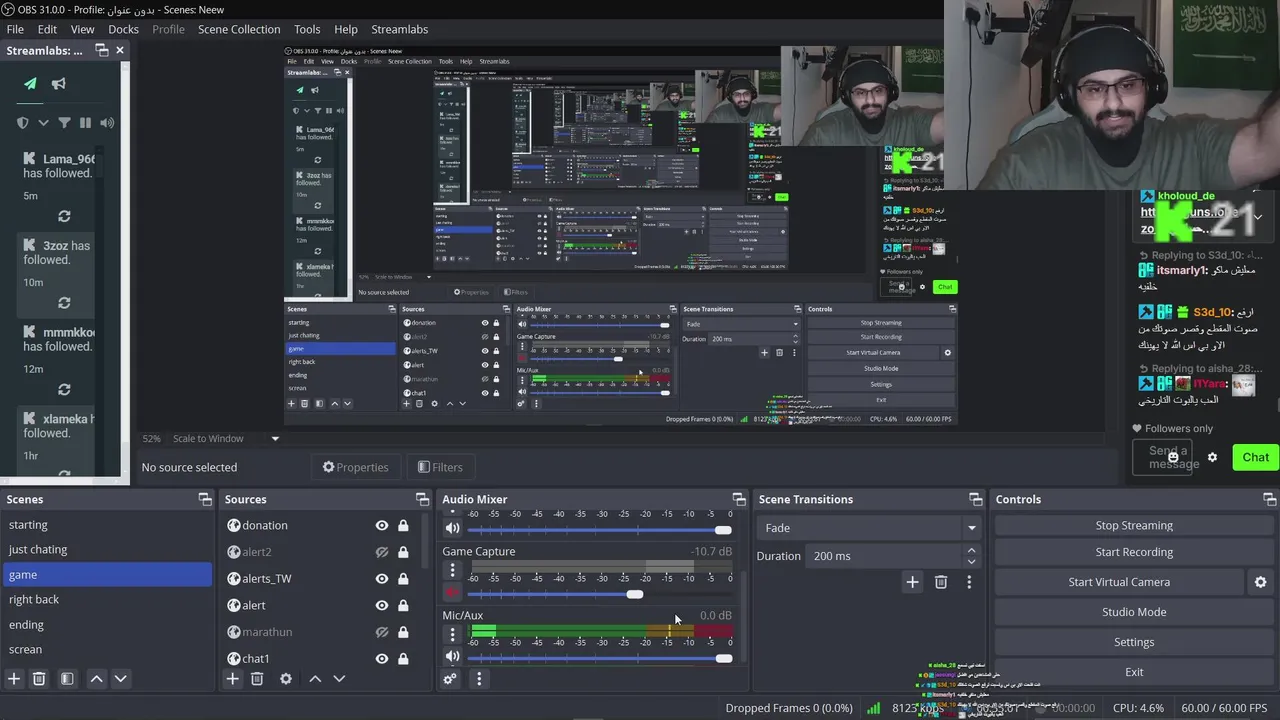Open the Fade transition dropdown

[x=868, y=528]
